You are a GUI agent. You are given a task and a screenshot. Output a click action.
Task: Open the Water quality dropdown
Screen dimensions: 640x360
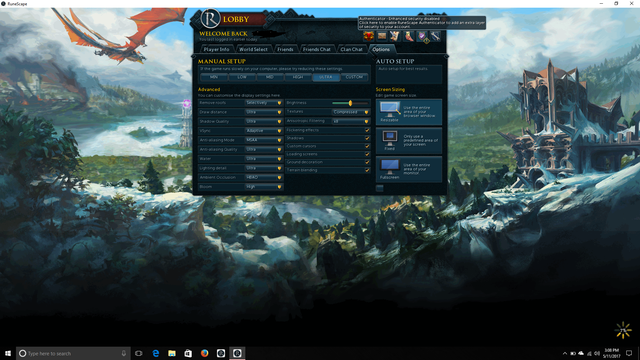[x=264, y=159]
